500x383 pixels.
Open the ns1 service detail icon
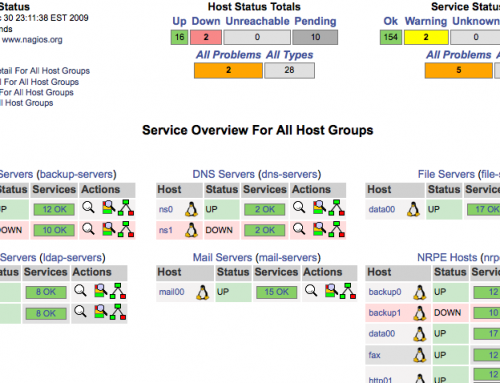[319, 229]
